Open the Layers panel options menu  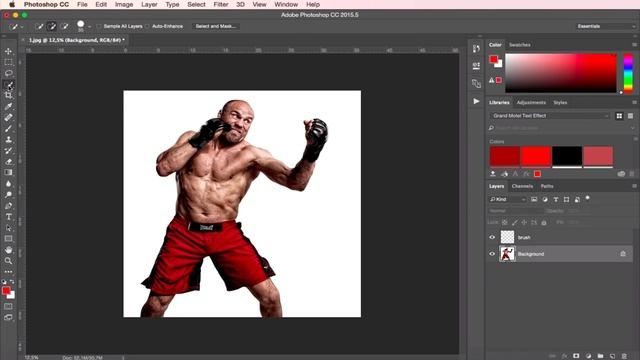tap(634, 186)
